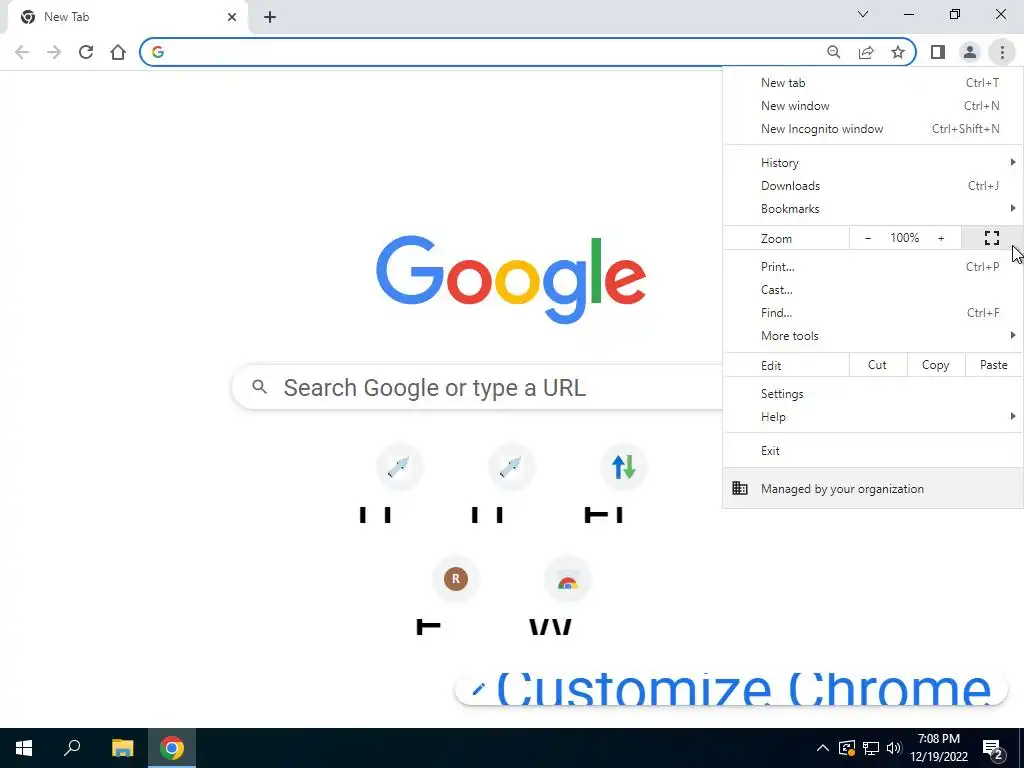Click Managed by your organization
1024x768 pixels.
[x=872, y=488]
